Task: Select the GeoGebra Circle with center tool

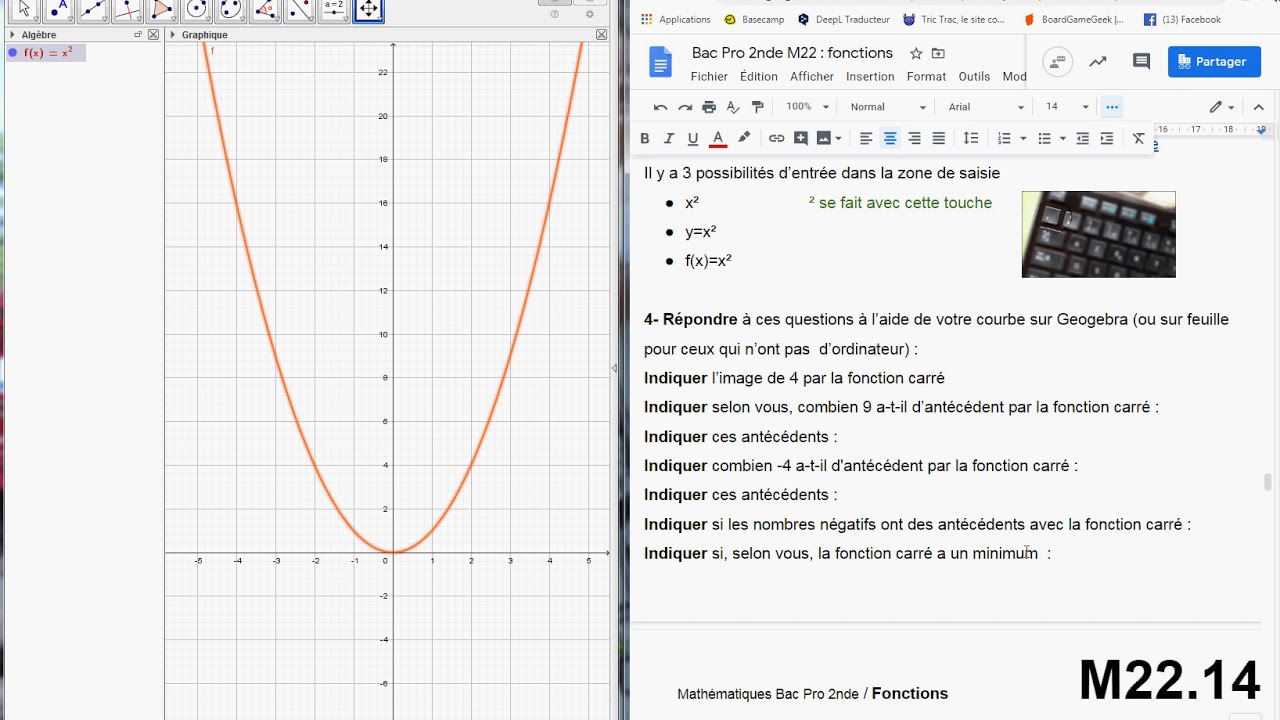Action: tap(197, 10)
